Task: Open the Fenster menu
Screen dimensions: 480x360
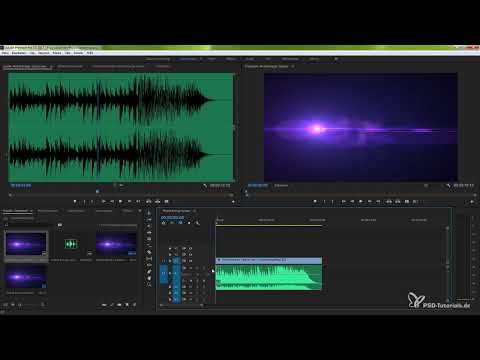Action: 78,53
